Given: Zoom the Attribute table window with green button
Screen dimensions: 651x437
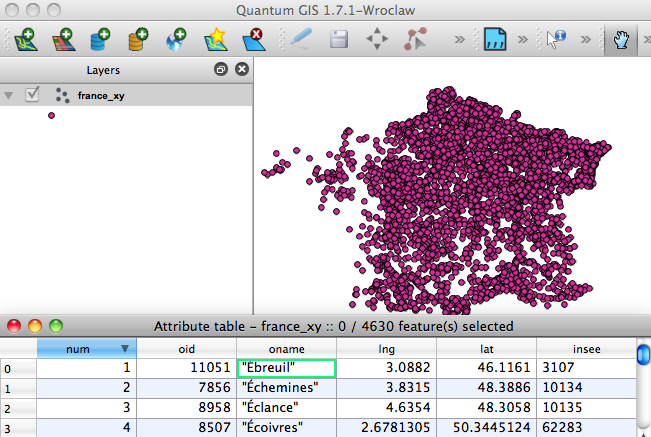Looking at the screenshot, I should pos(56,327).
